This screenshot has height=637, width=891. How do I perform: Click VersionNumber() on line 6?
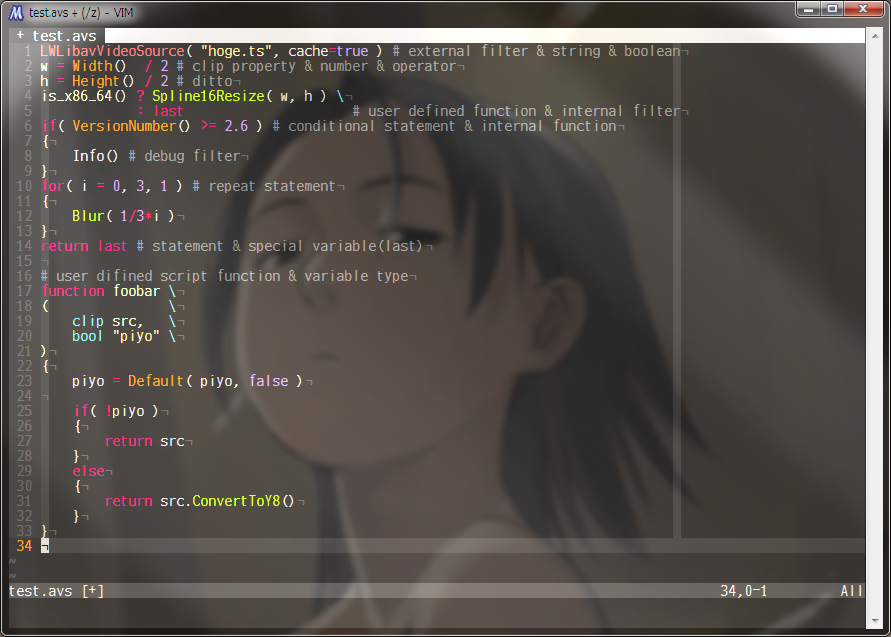coord(131,126)
